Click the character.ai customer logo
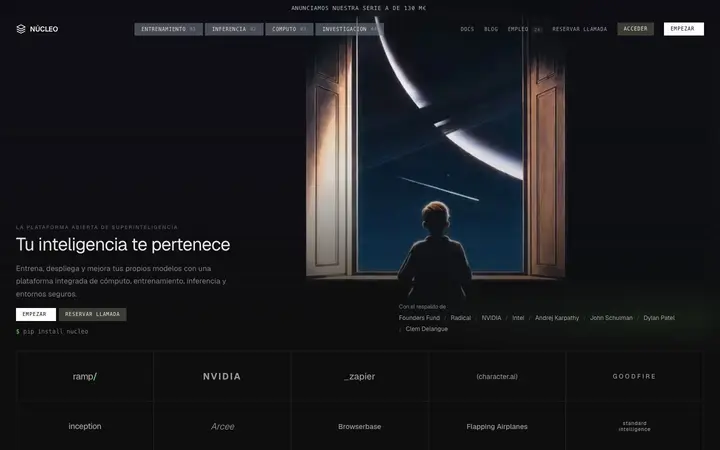Image resolution: width=720 pixels, height=450 pixels. [x=497, y=377]
